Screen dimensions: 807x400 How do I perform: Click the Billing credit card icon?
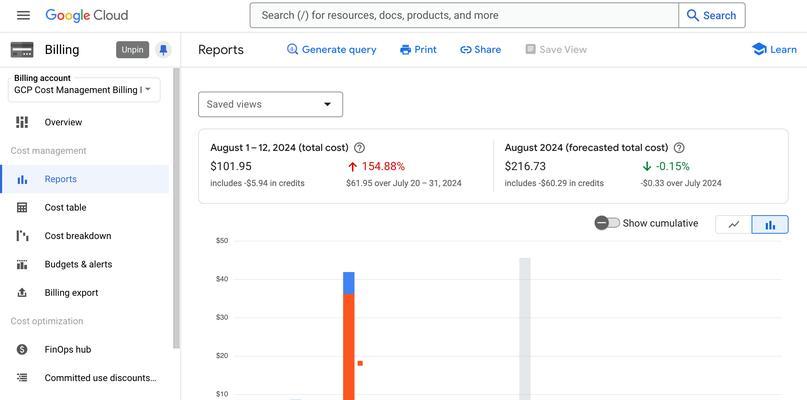click(x=22, y=50)
